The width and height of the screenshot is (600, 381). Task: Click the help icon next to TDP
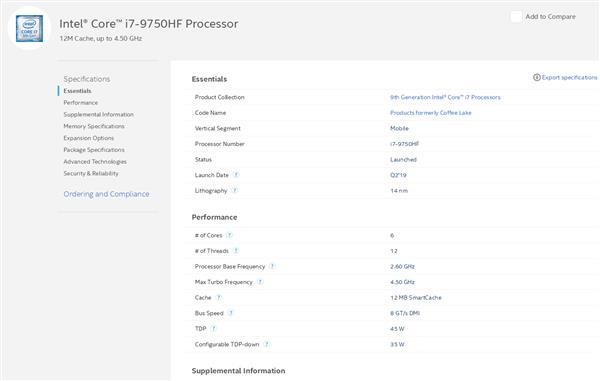[x=214, y=329]
